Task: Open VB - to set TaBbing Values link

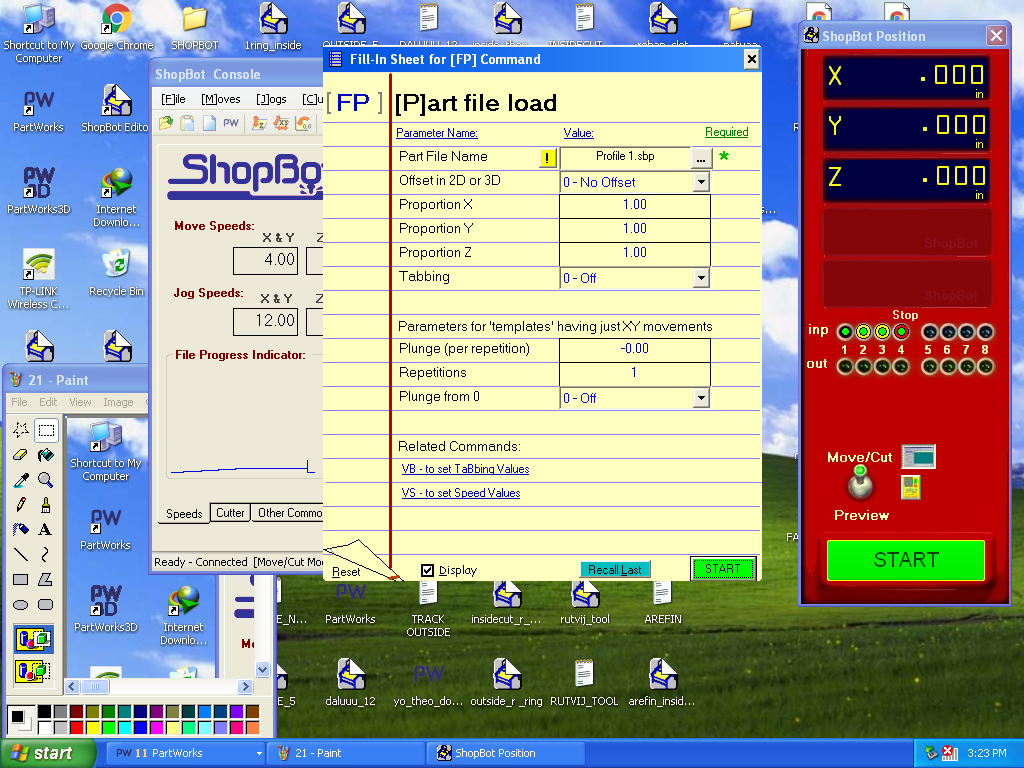Action: [x=465, y=469]
